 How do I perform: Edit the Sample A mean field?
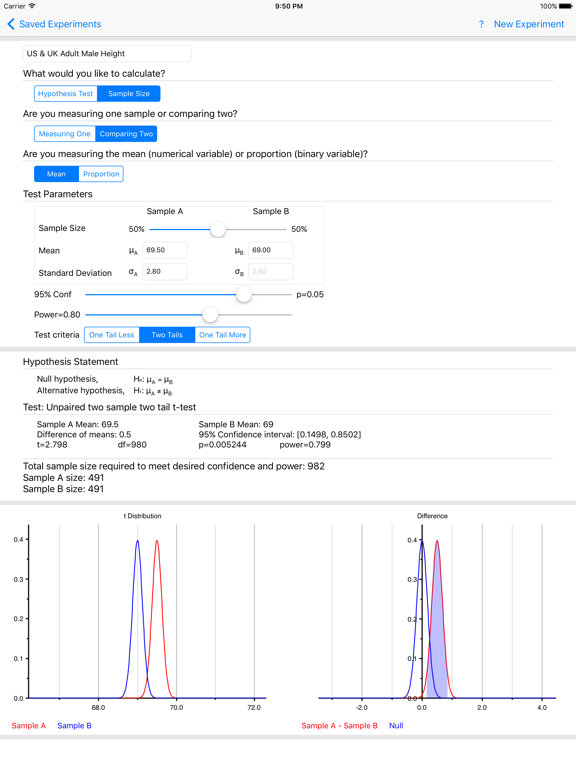click(165, 250)
